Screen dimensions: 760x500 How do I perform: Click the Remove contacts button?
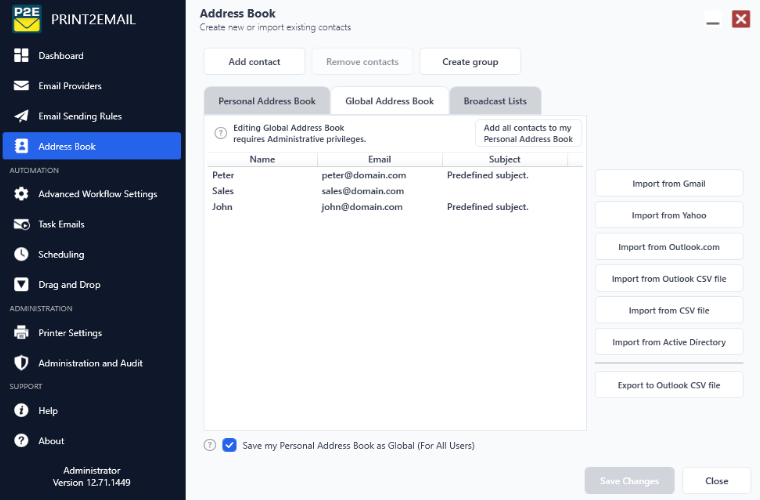tap(362, 62)
